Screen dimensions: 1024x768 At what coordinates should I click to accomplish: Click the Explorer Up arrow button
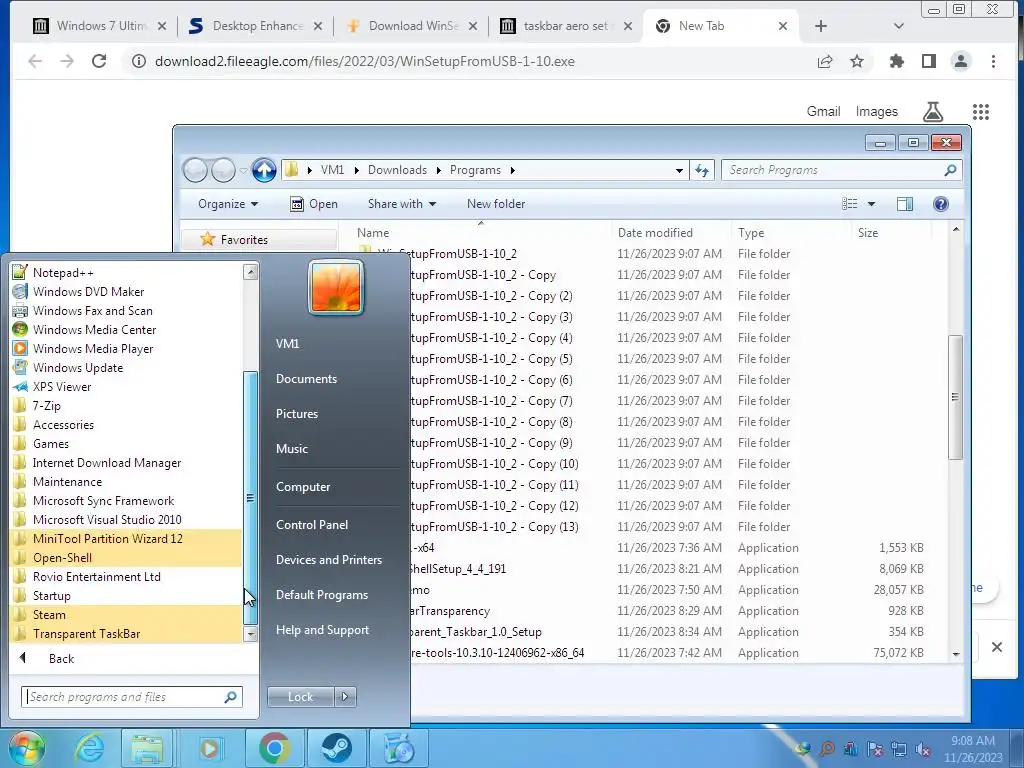point(264,170)
